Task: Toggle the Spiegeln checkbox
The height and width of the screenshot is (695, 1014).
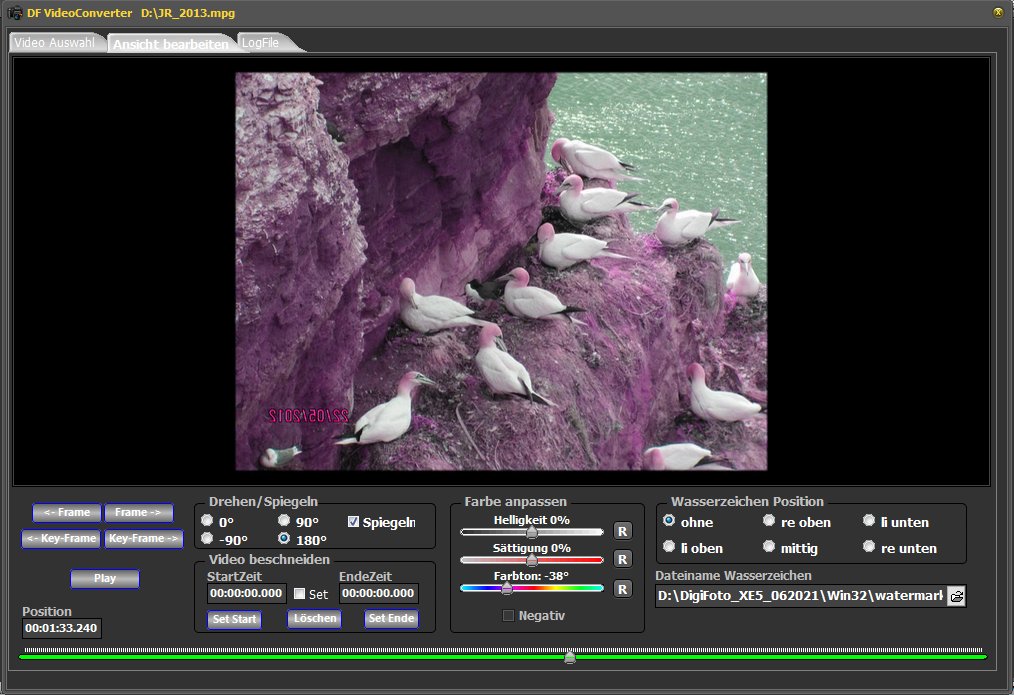Action: tap(353, 521)
